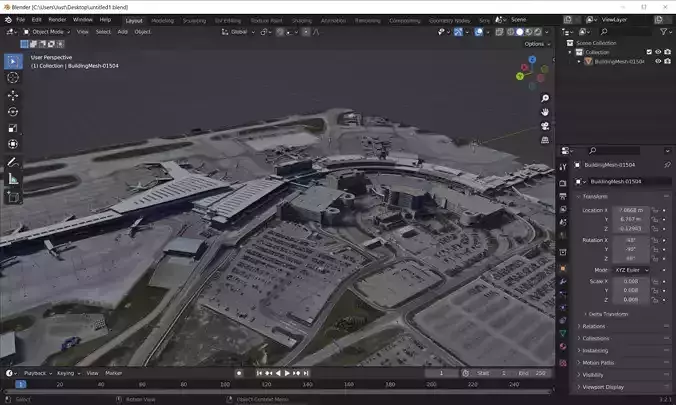Viewport: 676px width, 405px height.
Task: Pick the Add Cube tool
Action: tap(13, 197)
